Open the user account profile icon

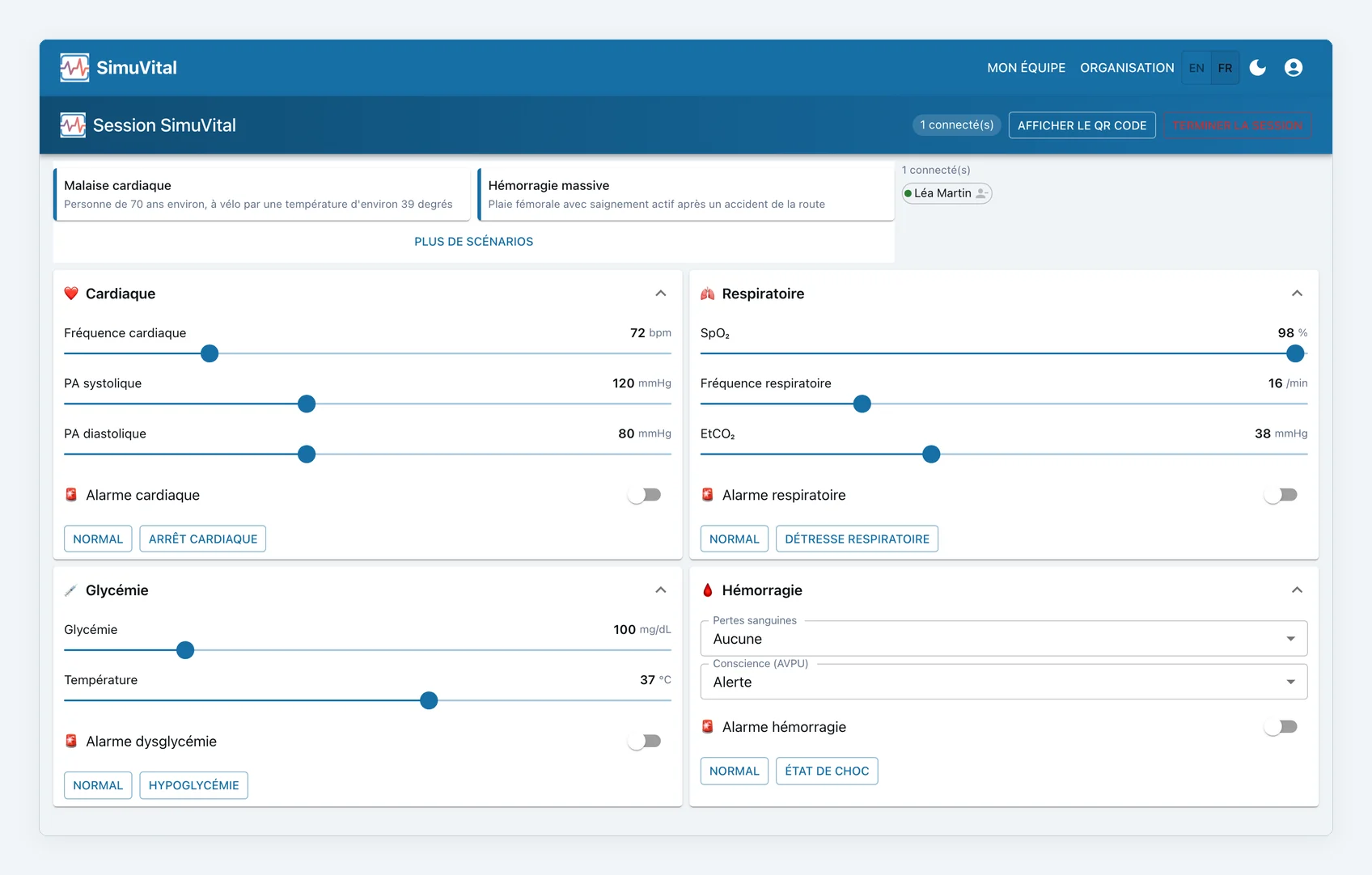click(x=1294, y=68)
